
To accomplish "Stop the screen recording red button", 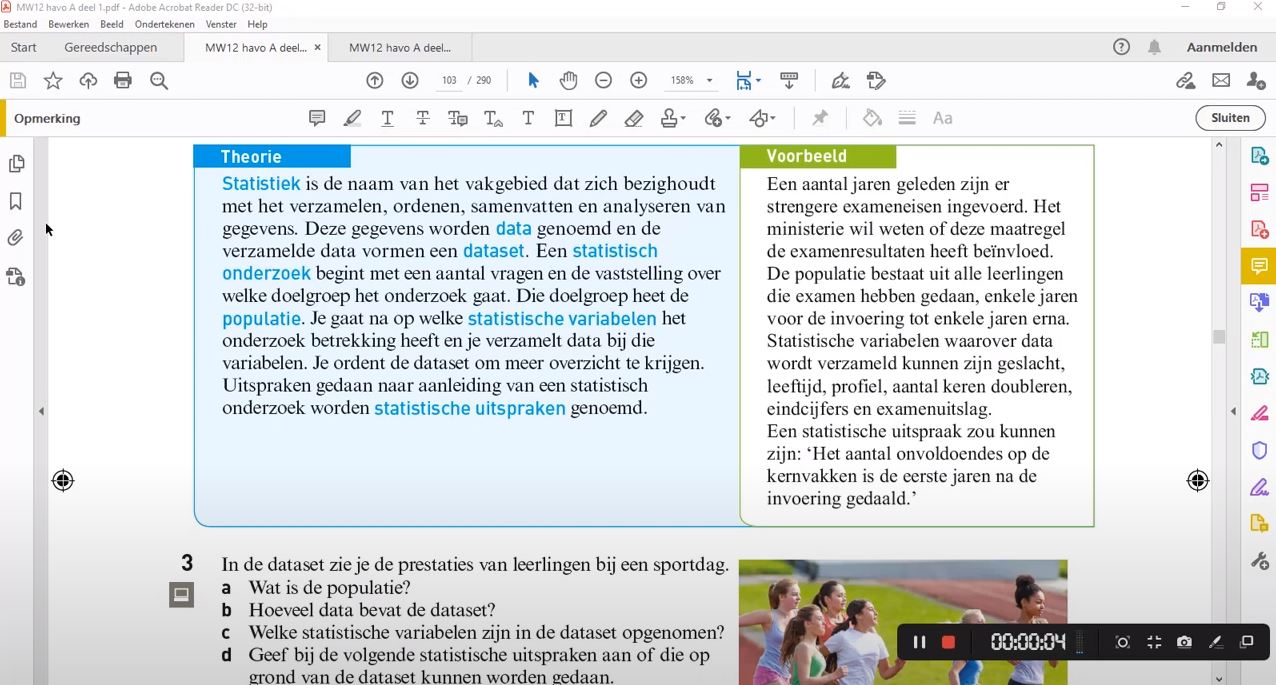I will [948, 642].
